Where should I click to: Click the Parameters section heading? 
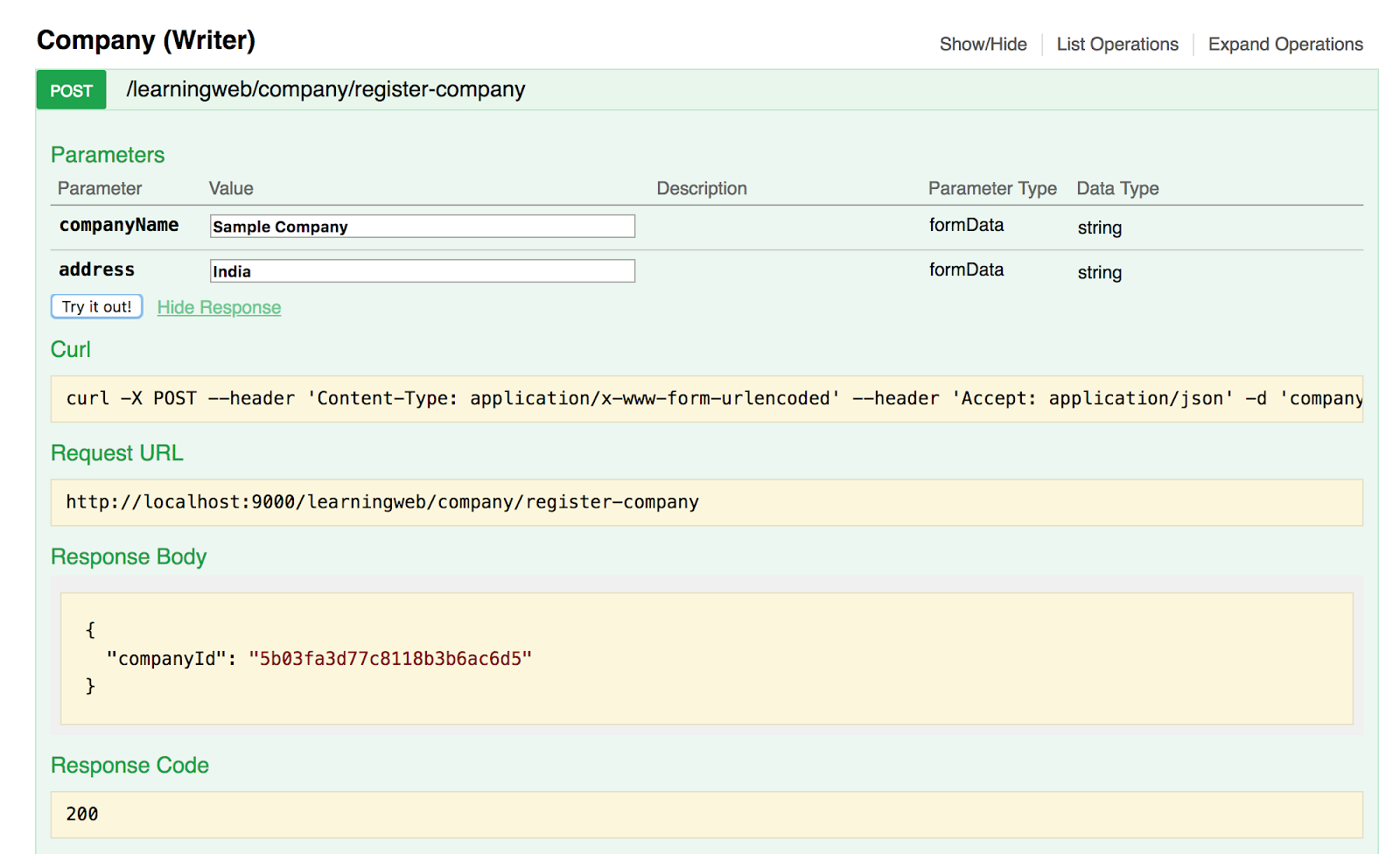(x=108, y=155)
